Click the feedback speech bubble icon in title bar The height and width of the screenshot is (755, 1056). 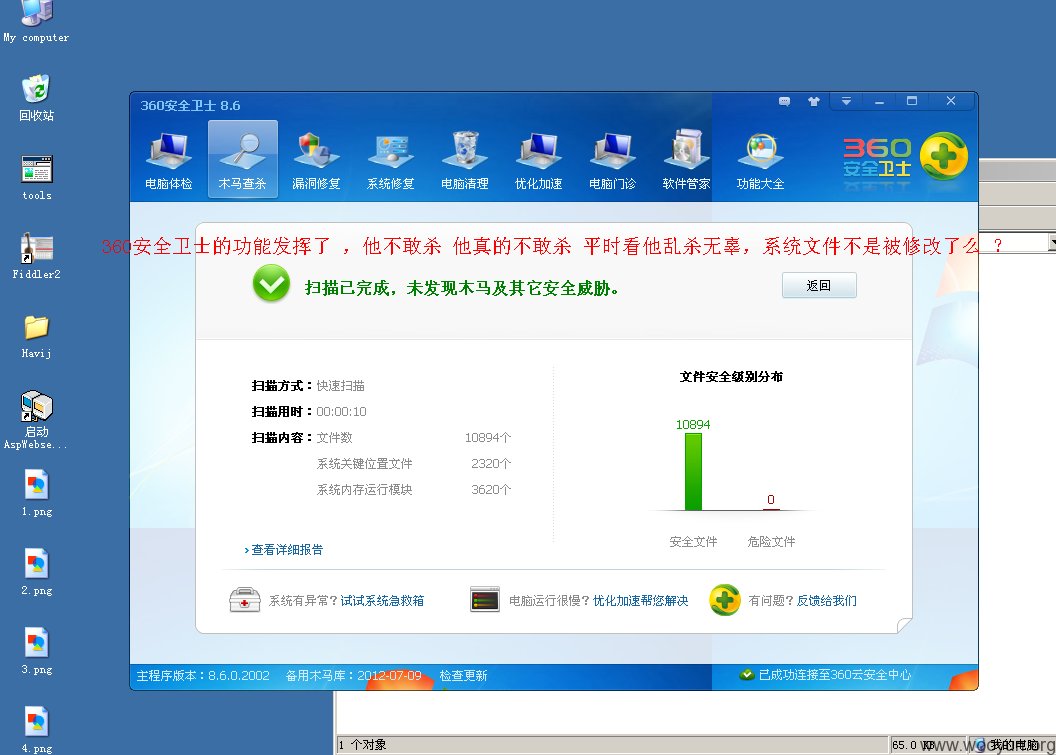point(785,102)
